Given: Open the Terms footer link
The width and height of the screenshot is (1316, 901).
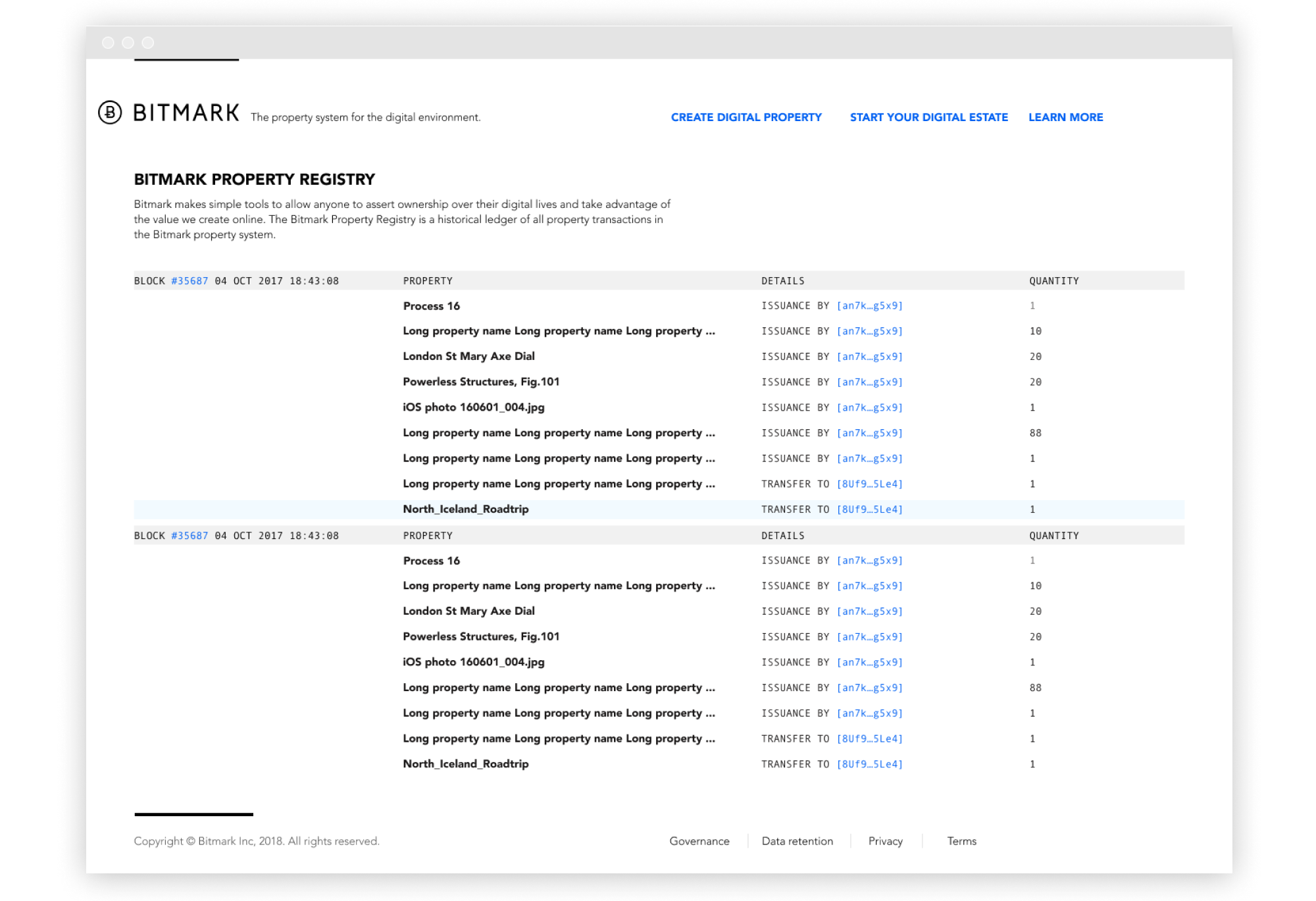Looking at the screenshot, I should (x=962, y=841).
